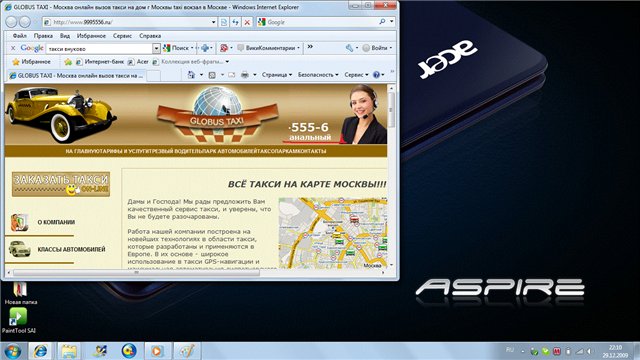This screenshot has width=640, height=360.
Task: Expand the Google toolbar search box dropdown
Action: (x=156, y=49)
